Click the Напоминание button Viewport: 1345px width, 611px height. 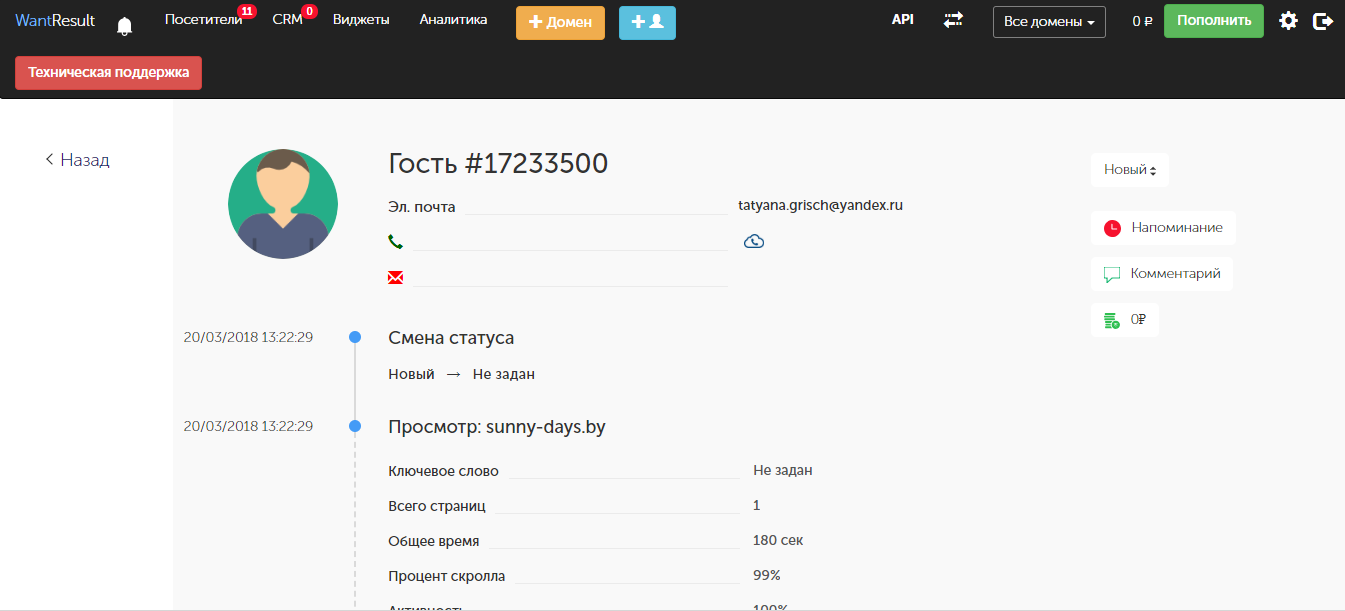[x=1163, y=228]
